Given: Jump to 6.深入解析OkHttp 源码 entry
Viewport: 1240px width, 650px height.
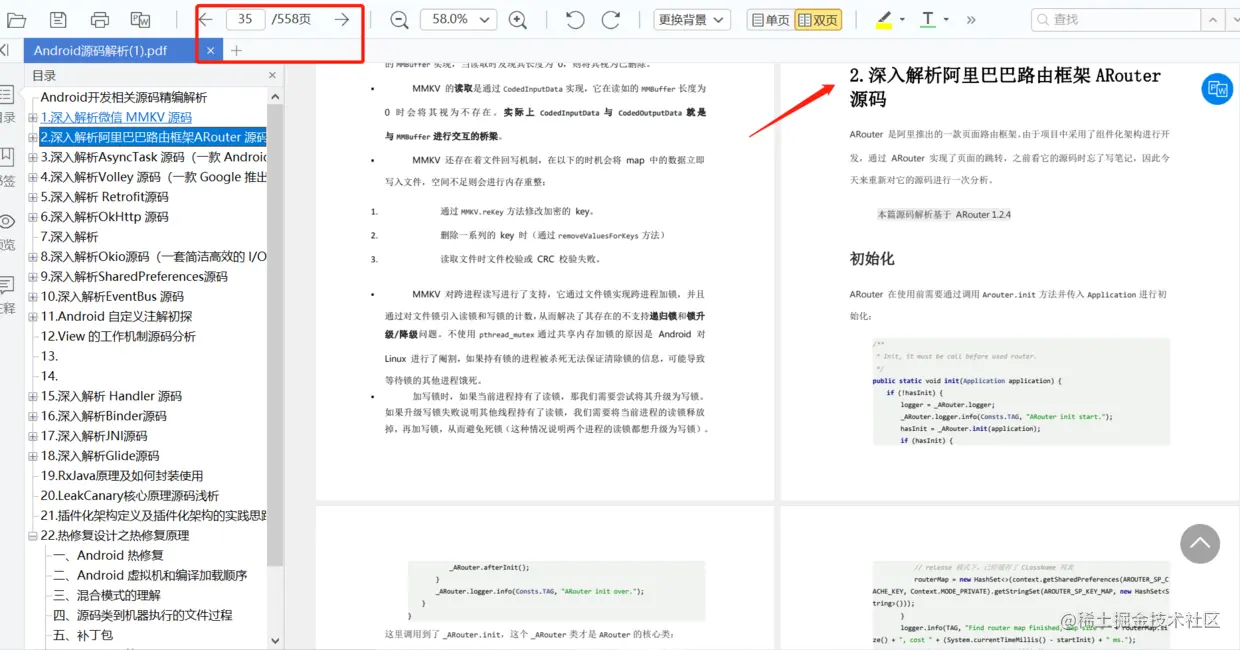Looking at the screenshot, I should pos(104,217).
